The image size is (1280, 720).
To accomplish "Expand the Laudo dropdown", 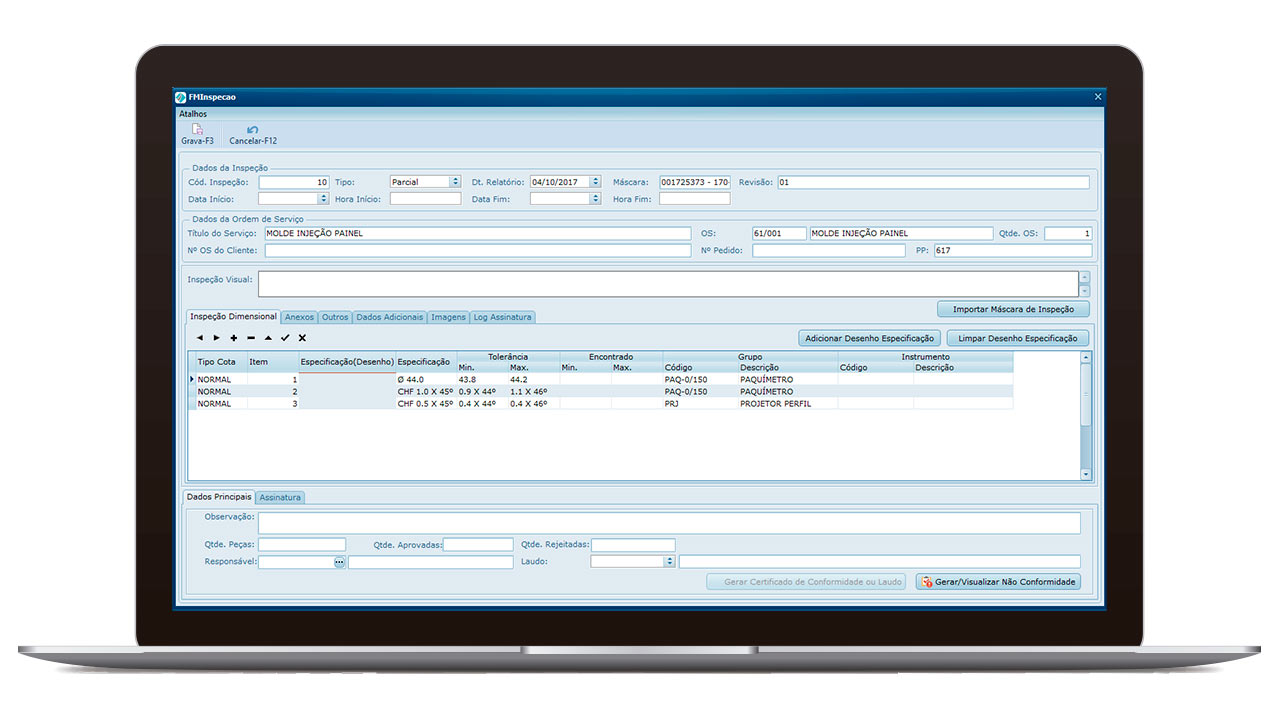I will tap(670, 562).
